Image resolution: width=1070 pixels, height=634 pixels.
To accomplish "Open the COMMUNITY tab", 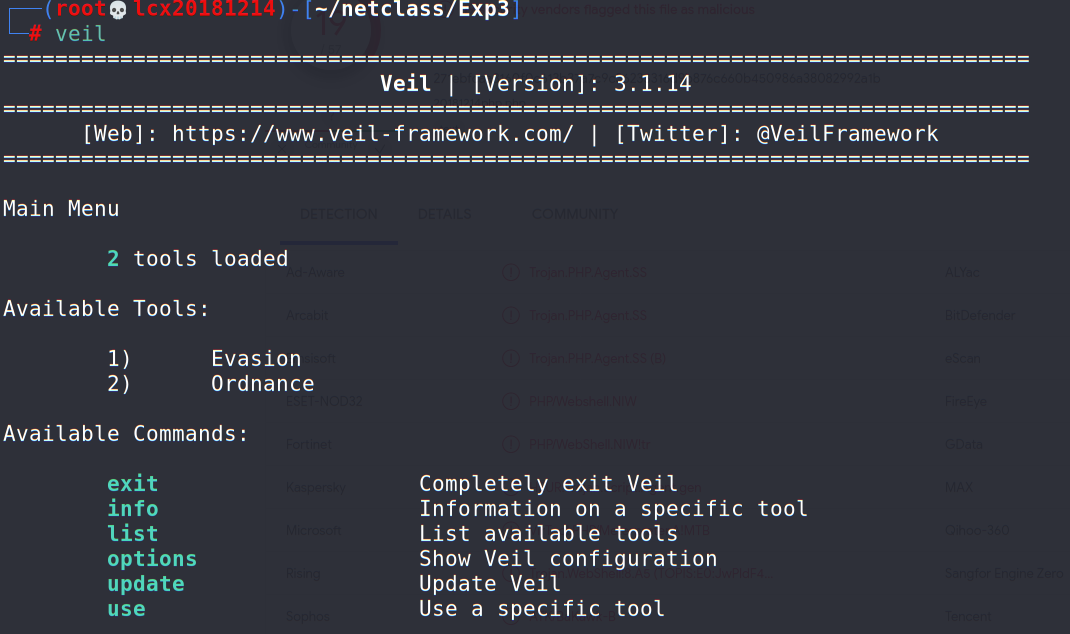I will [x=575, y=214].
